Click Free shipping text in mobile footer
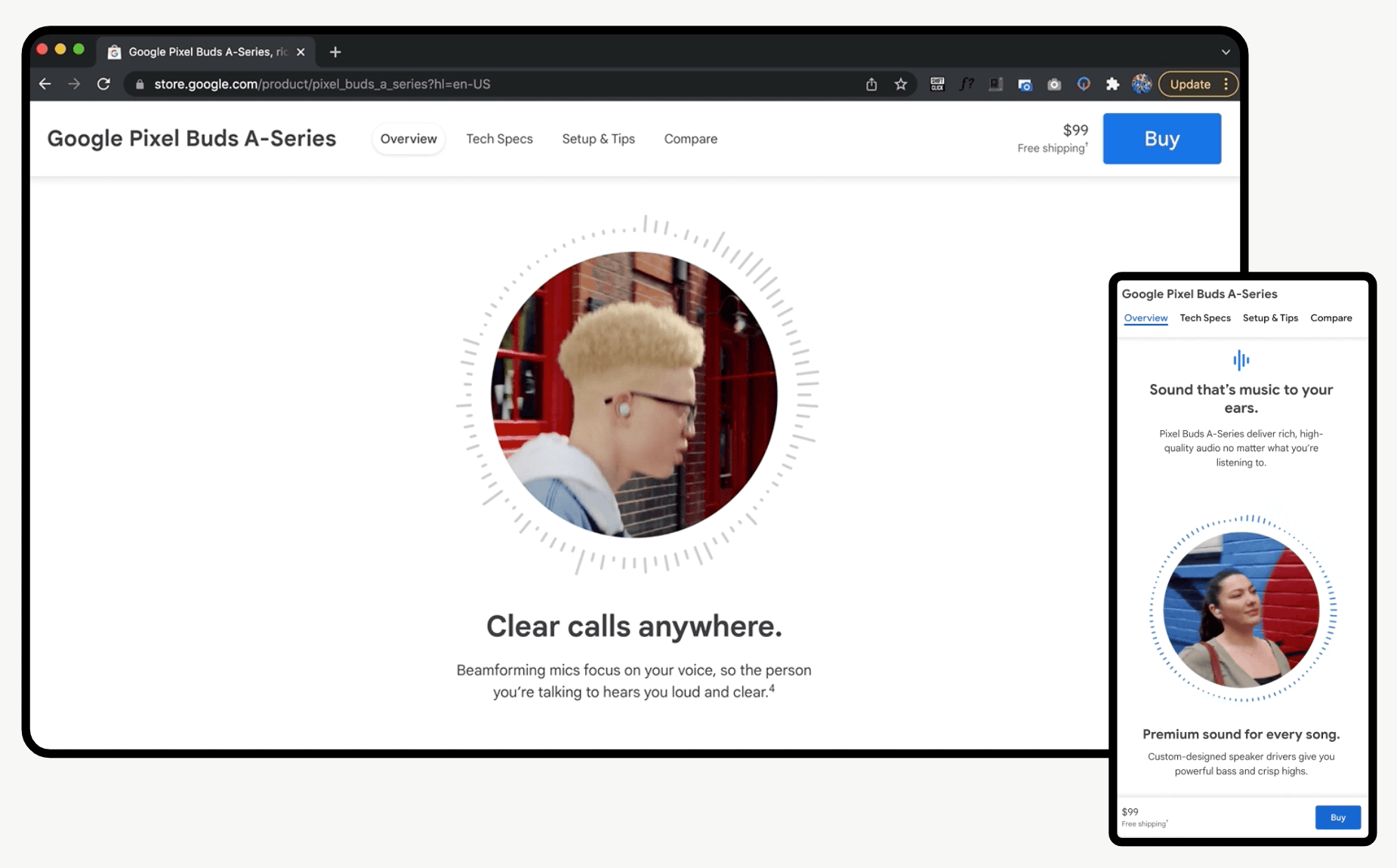Screen dimensions: 1397x868 [1144, 823]
